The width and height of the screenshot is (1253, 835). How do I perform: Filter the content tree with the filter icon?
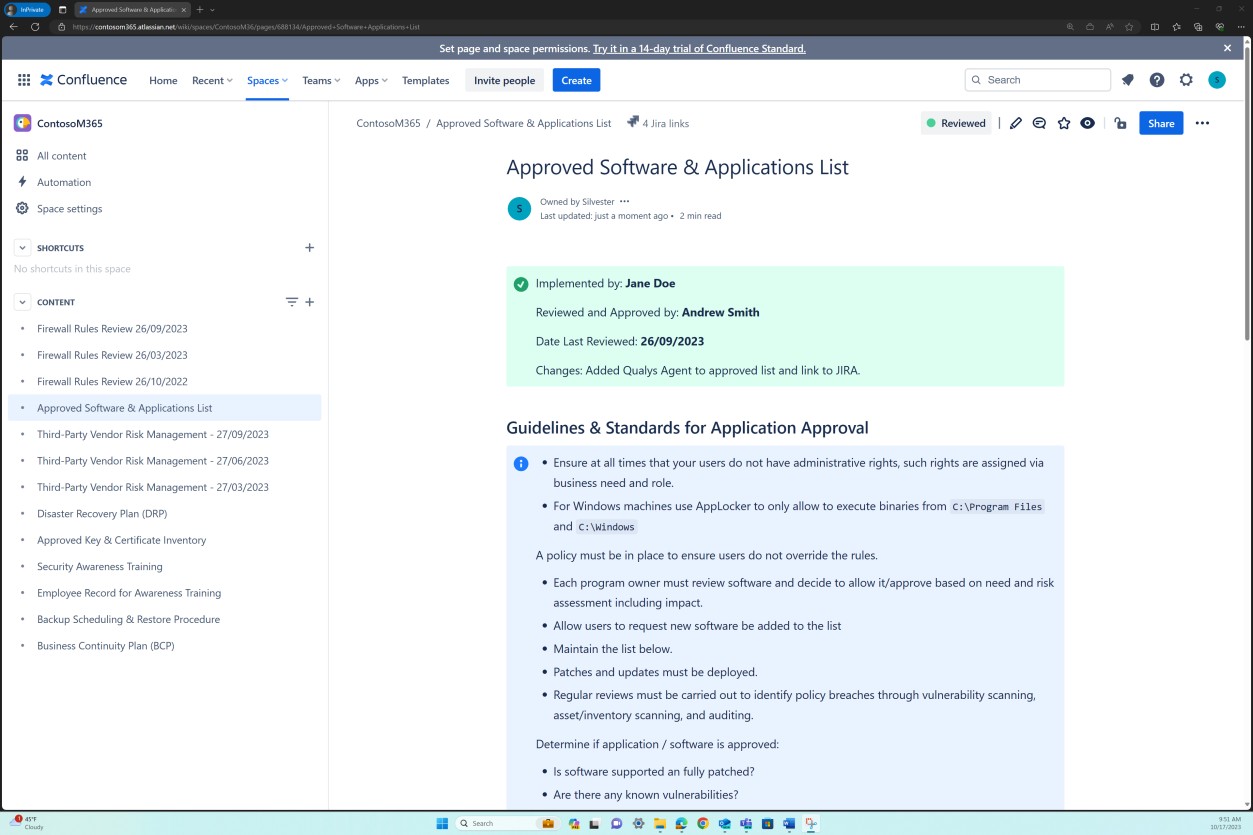[x=291, y=301]
